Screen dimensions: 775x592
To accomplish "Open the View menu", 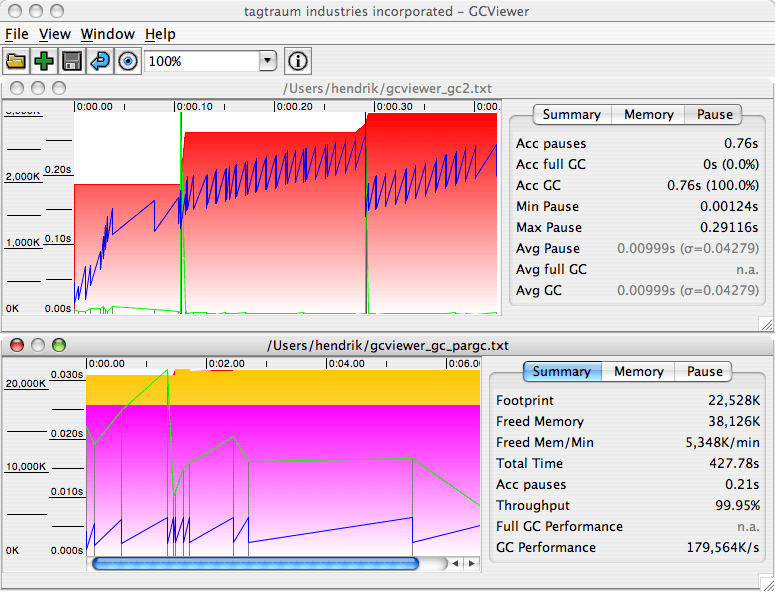I will point(55,34).
